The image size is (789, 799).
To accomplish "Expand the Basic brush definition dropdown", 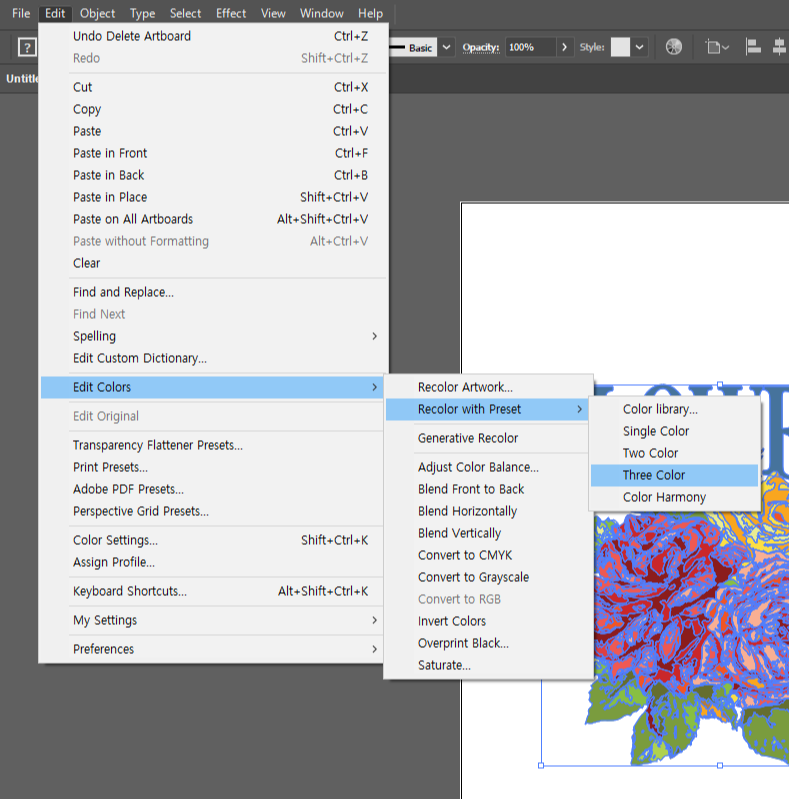I will point(446,47).
